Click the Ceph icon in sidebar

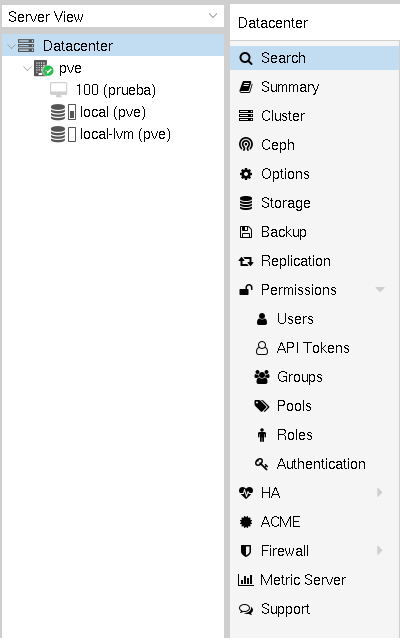click(x=246, y=144)
